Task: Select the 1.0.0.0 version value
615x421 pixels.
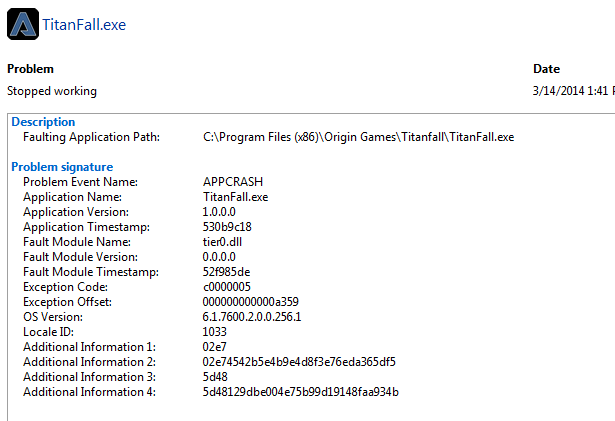Action: pyautogui.click(x=219, y=212)
